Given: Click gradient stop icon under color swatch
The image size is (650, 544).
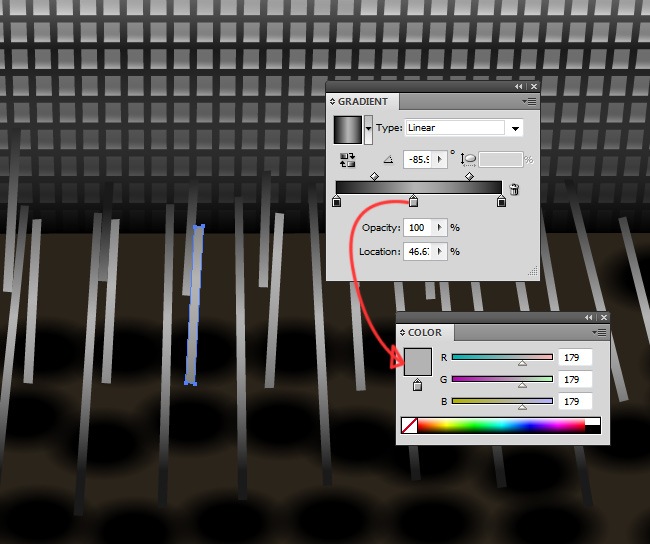Looking at the screenshot, I should click(417, 385).
